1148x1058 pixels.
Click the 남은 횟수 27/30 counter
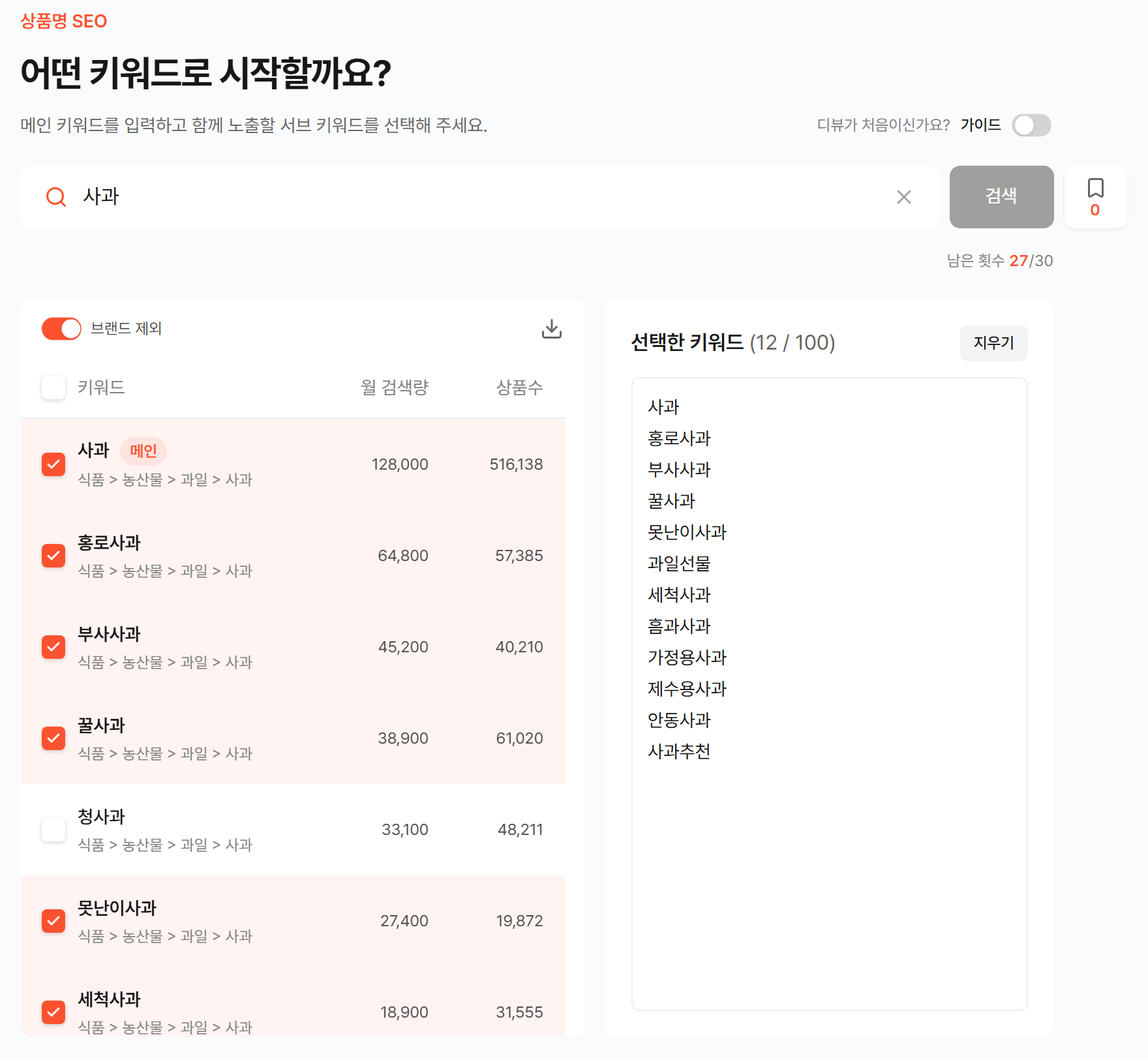point(1000,261)
